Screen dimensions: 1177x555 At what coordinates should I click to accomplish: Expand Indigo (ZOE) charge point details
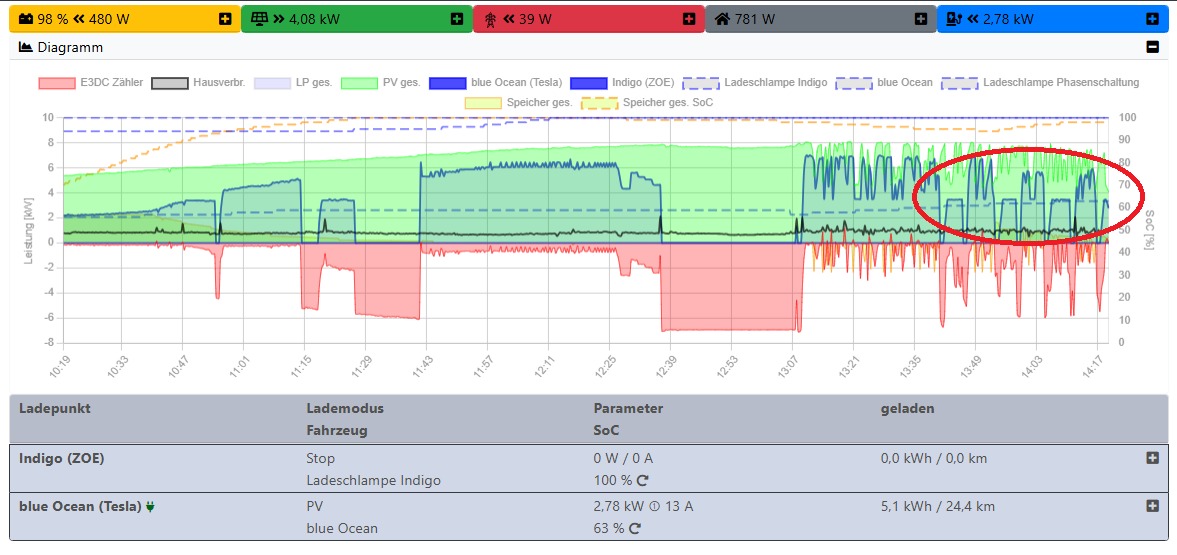click(1152, 458)
